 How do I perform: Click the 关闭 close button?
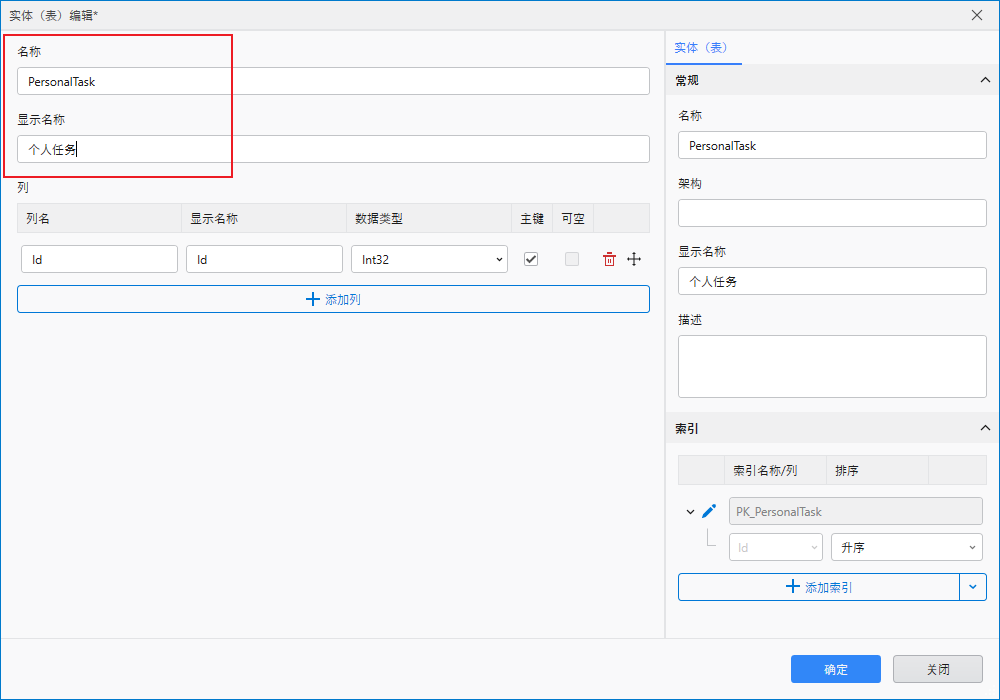tap(937, 668)
